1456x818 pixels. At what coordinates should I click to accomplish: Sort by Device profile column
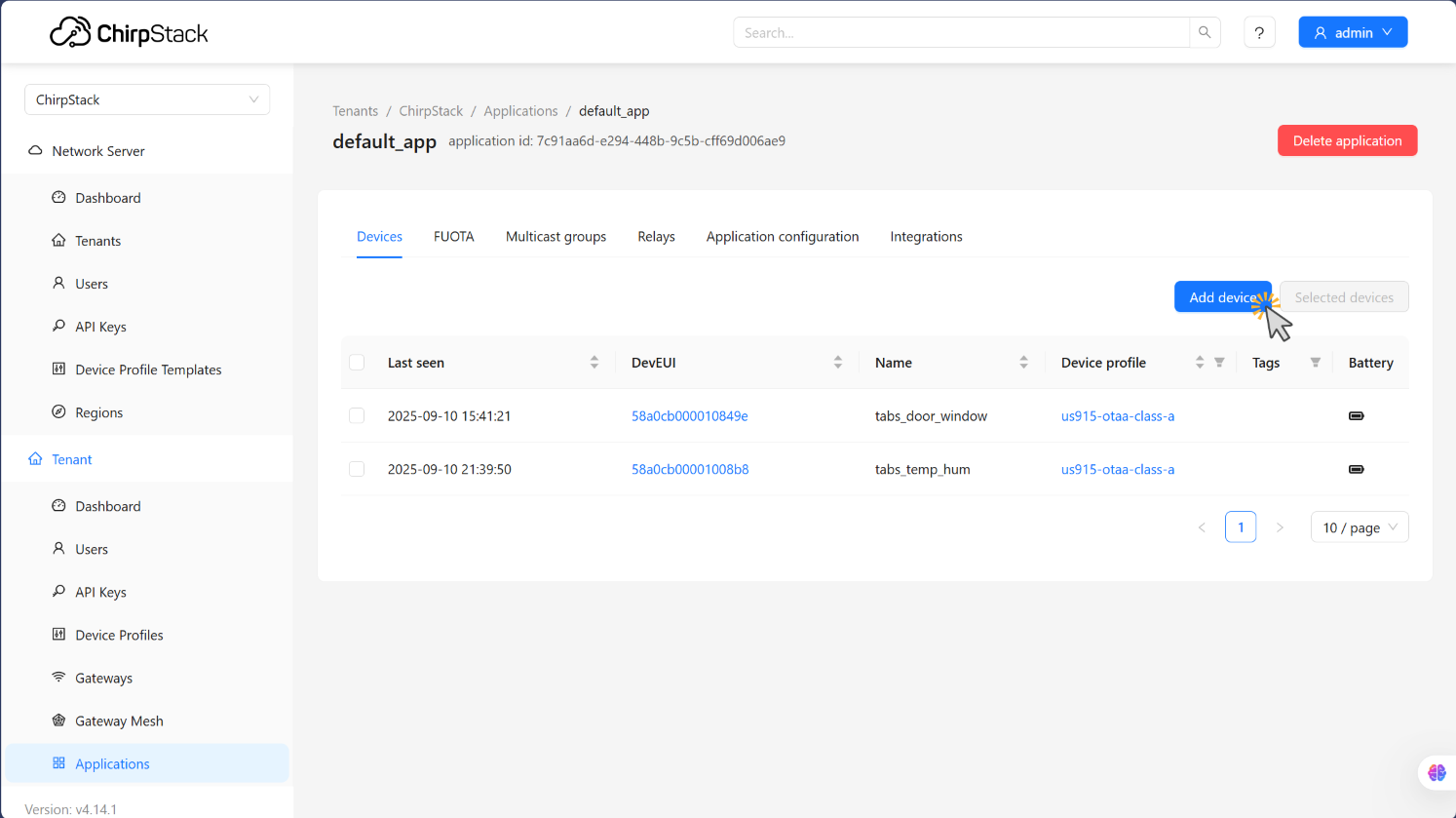tap(1200, 362)
